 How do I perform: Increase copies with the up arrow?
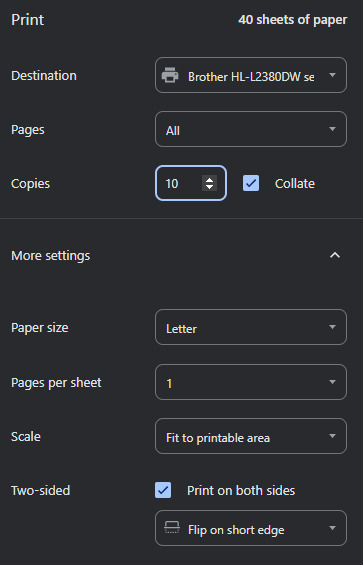click(x=209, y=179)
